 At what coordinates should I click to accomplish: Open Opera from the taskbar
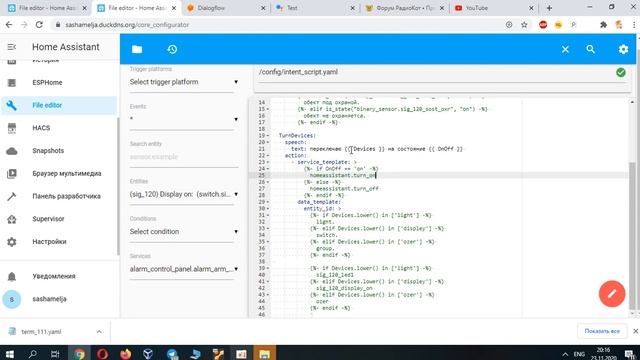(x=102, y=353)
